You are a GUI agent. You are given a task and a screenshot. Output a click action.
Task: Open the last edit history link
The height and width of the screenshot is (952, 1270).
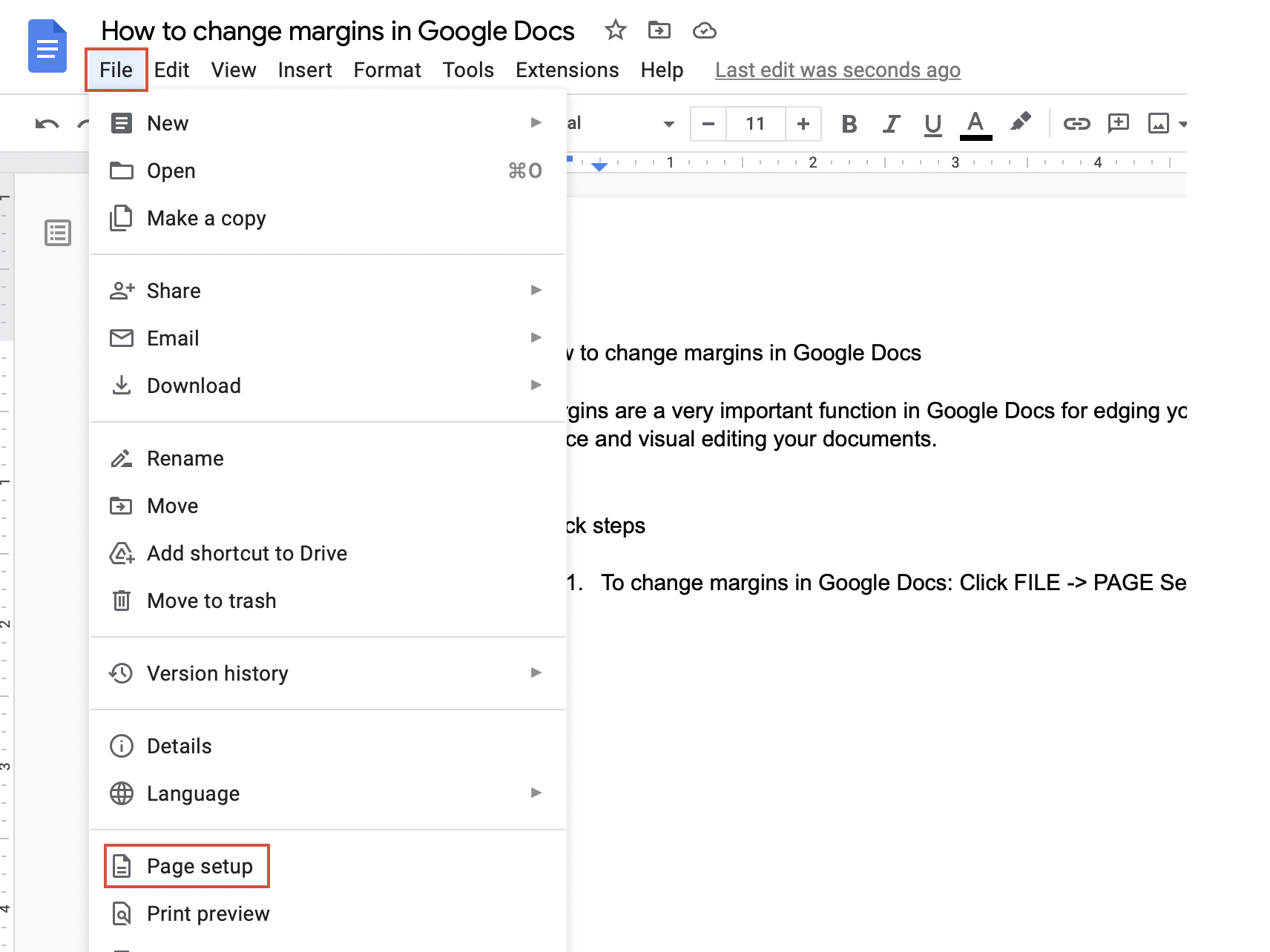[838, 70]
